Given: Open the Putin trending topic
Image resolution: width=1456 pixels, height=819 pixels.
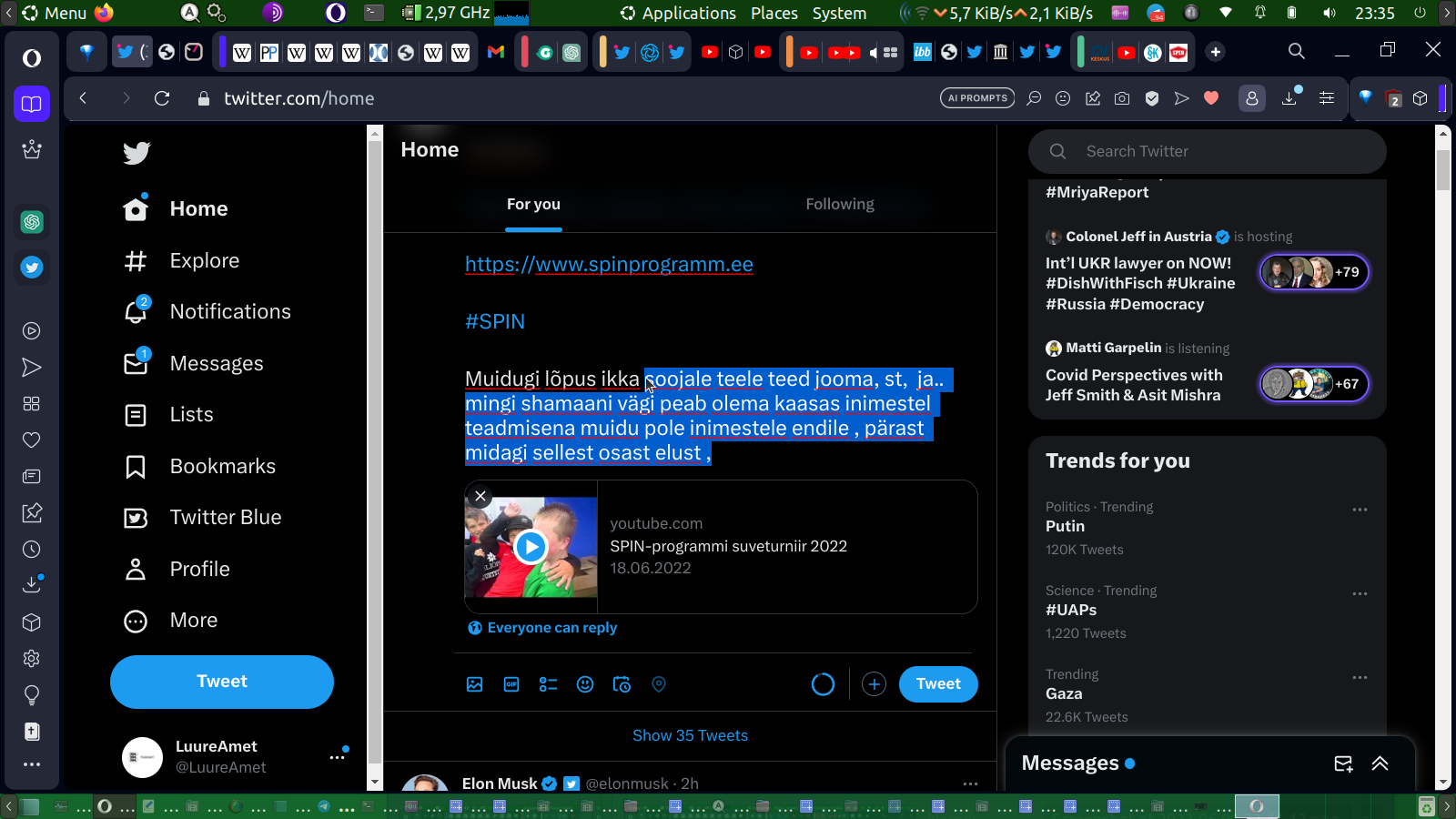Looking at the screenshot, I should coord(1065,527).
